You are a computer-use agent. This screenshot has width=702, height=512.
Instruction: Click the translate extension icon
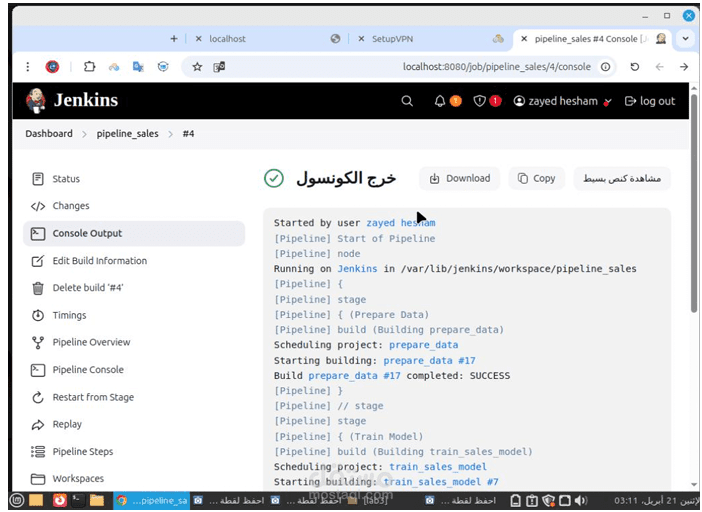[138, 67]
